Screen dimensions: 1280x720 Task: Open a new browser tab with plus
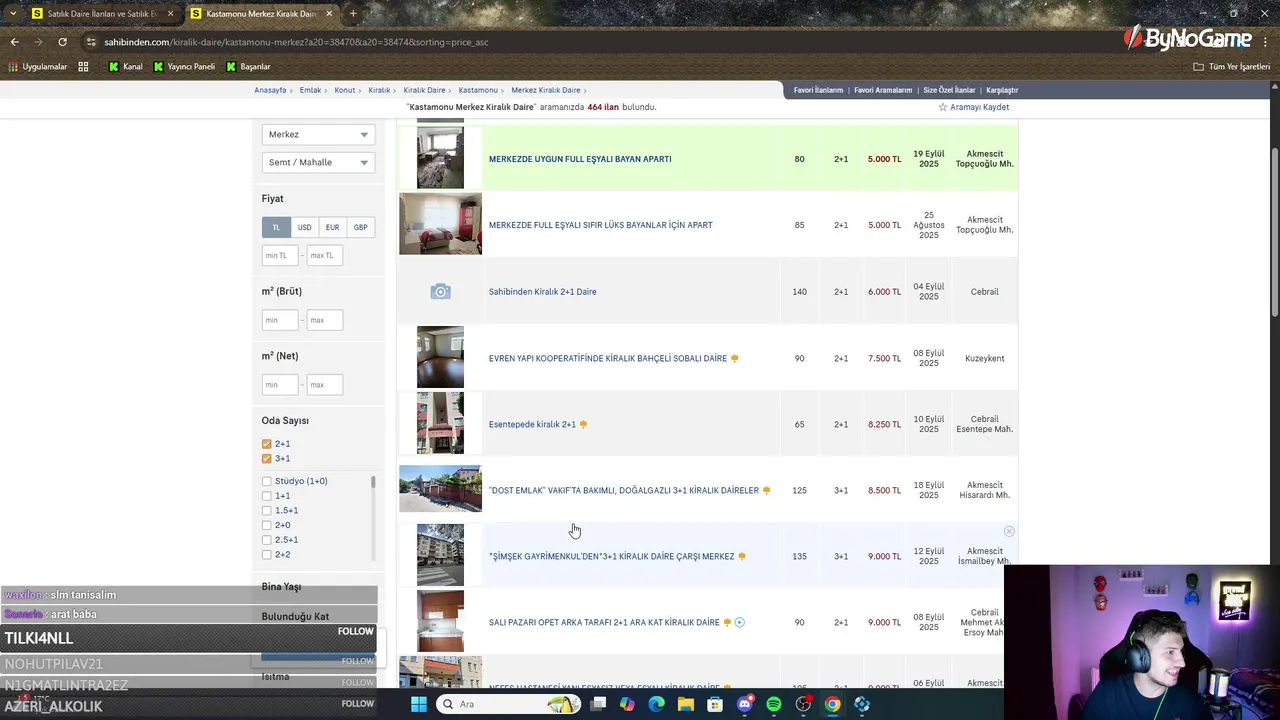(x=352, y=14)
